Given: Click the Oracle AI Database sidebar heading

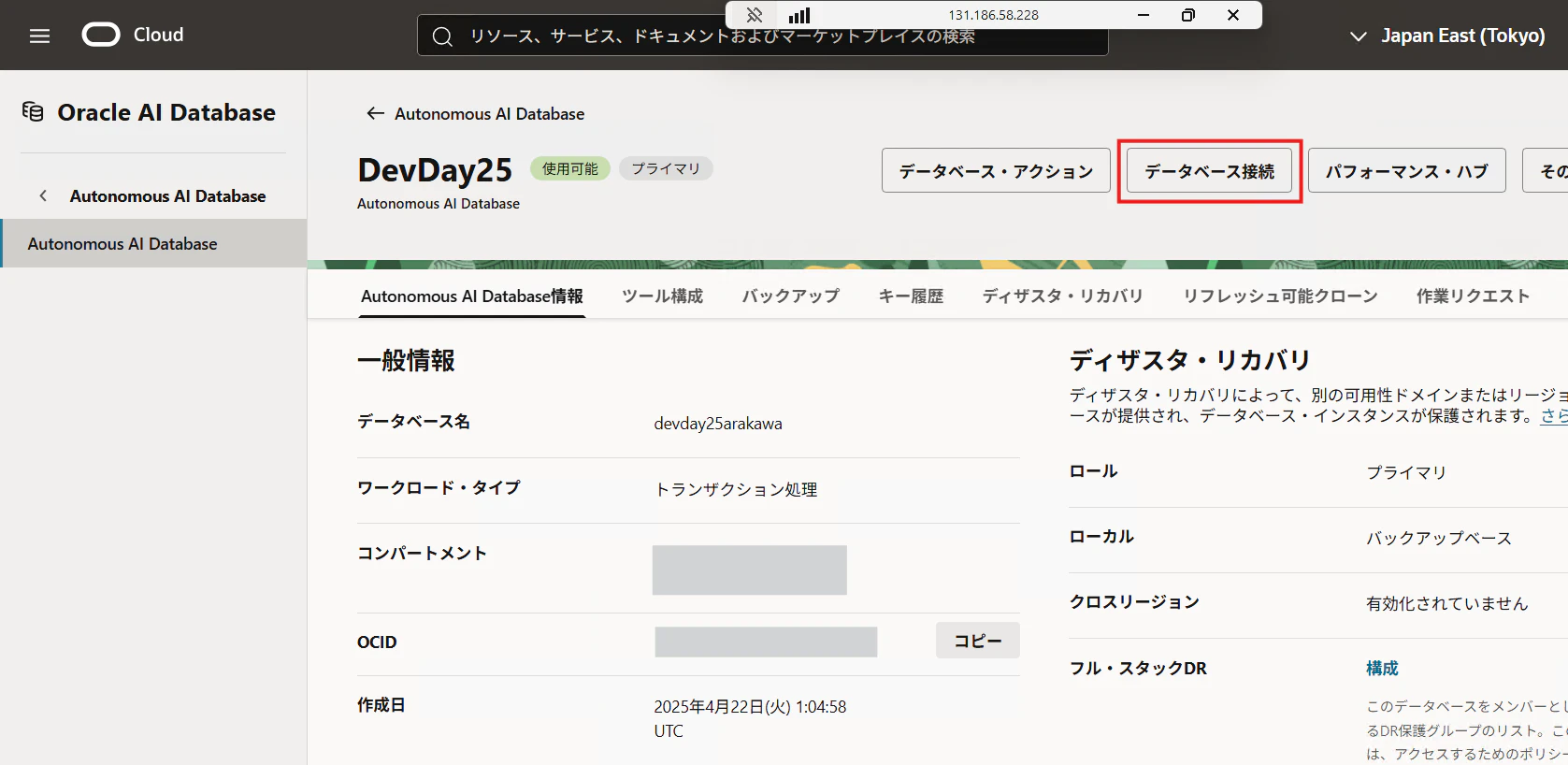Looking at the screenshot, I should (166, 112).
